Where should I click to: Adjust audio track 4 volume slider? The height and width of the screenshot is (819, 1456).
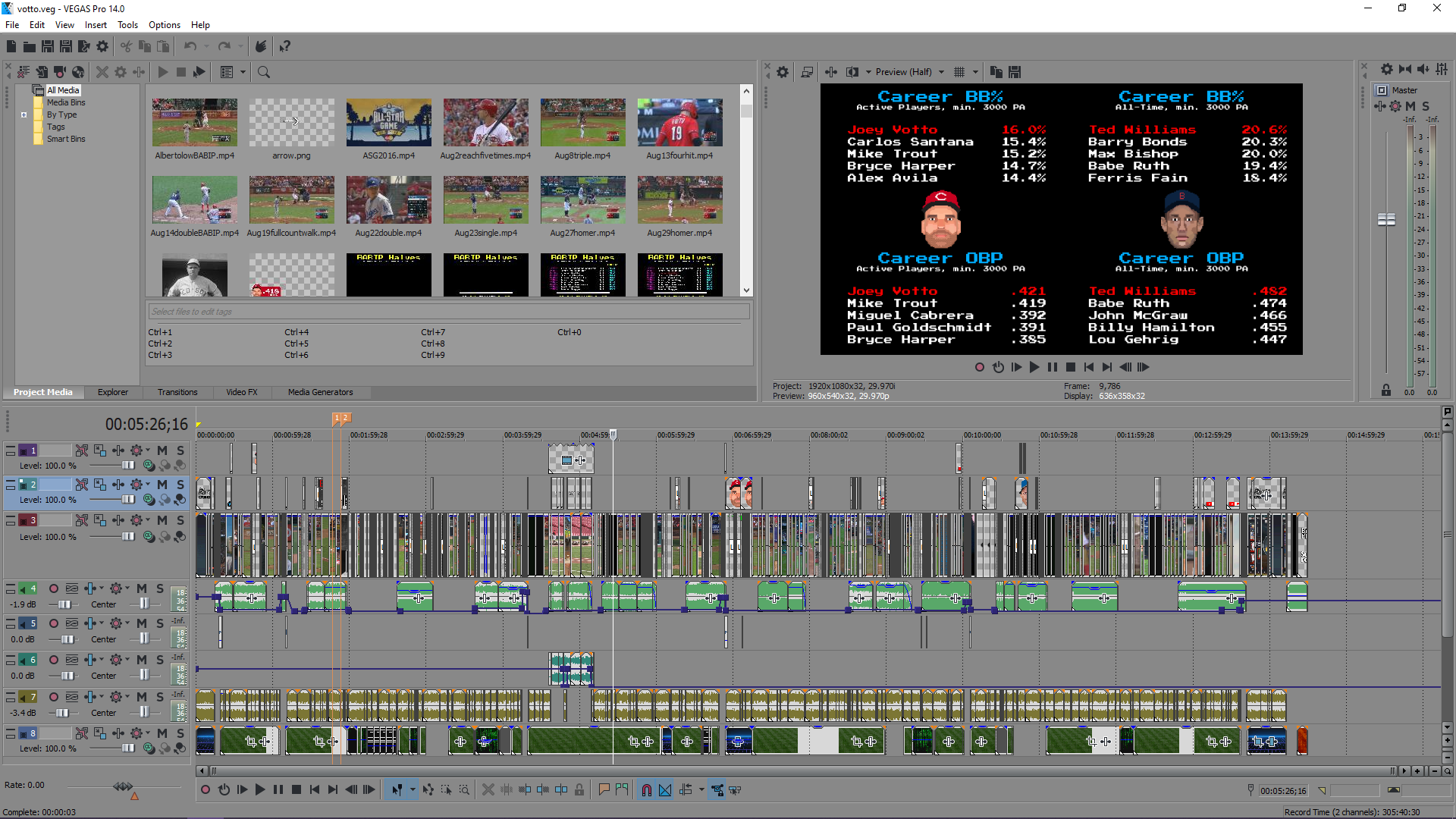coord(64,604)
